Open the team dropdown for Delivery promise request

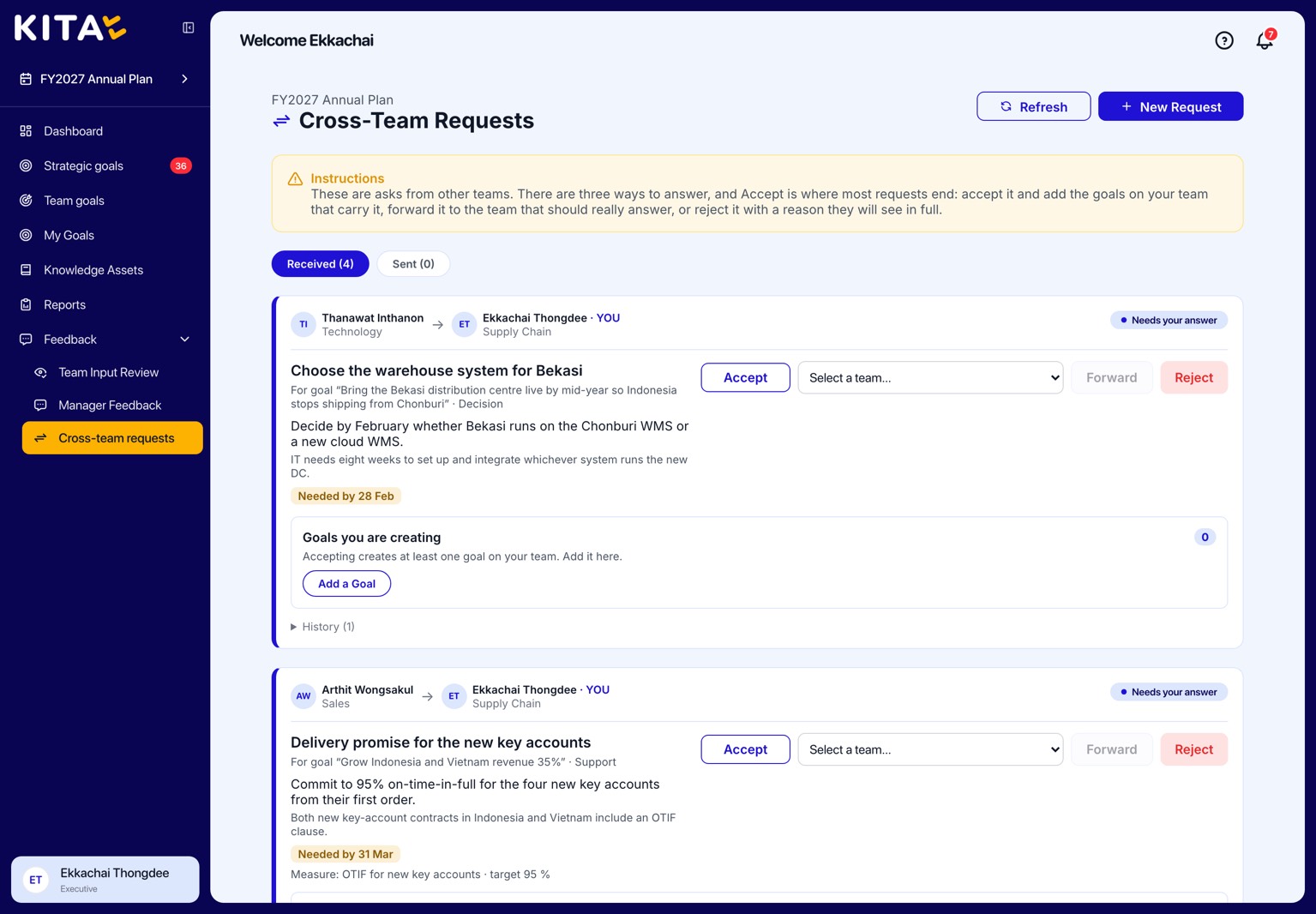click(930, 749)
